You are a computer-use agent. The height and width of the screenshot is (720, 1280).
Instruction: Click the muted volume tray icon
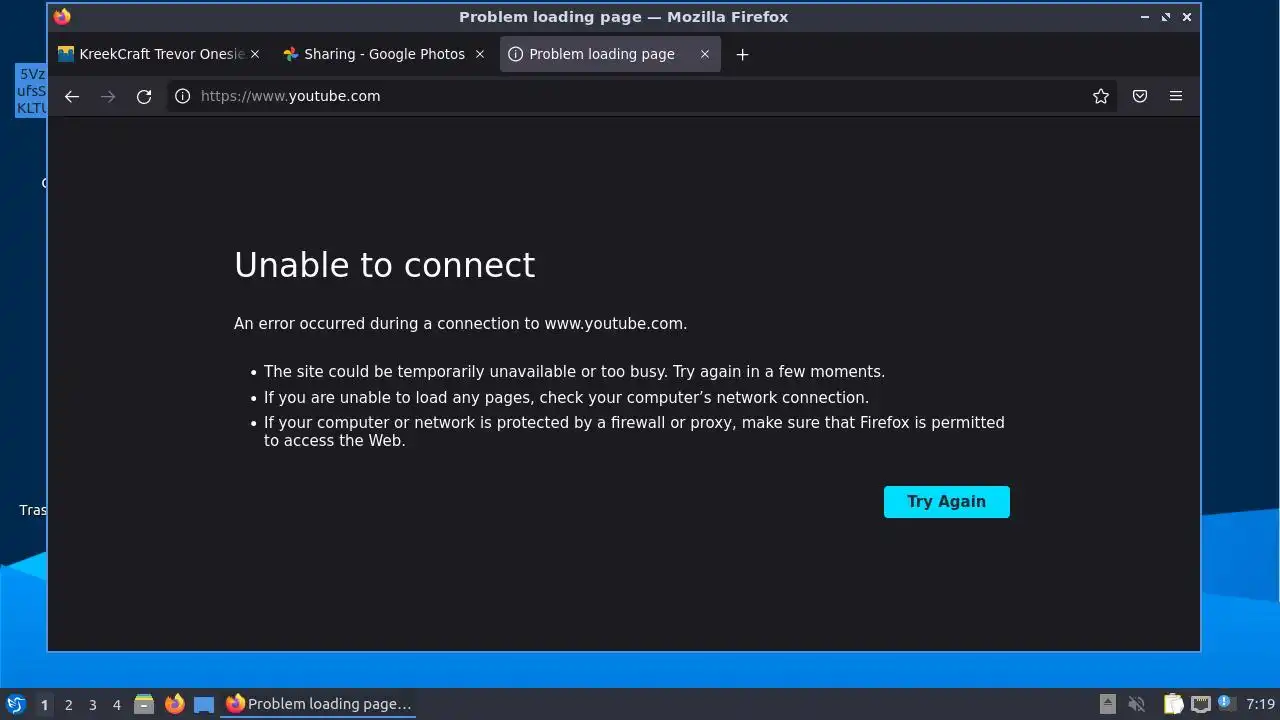[x=1137, y=704]
